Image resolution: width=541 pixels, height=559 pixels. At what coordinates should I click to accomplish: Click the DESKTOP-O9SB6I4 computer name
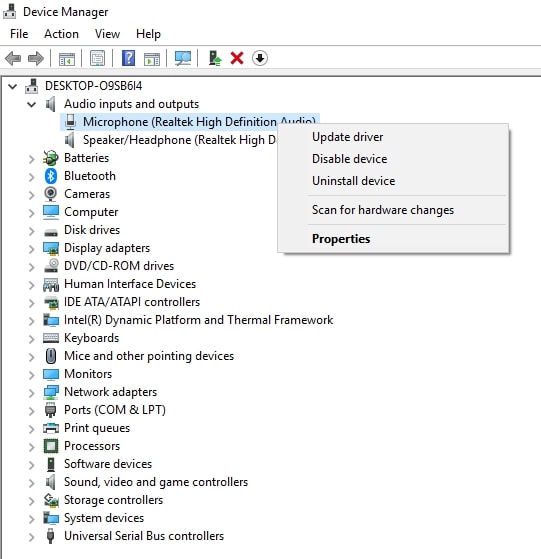click(93, 86)
